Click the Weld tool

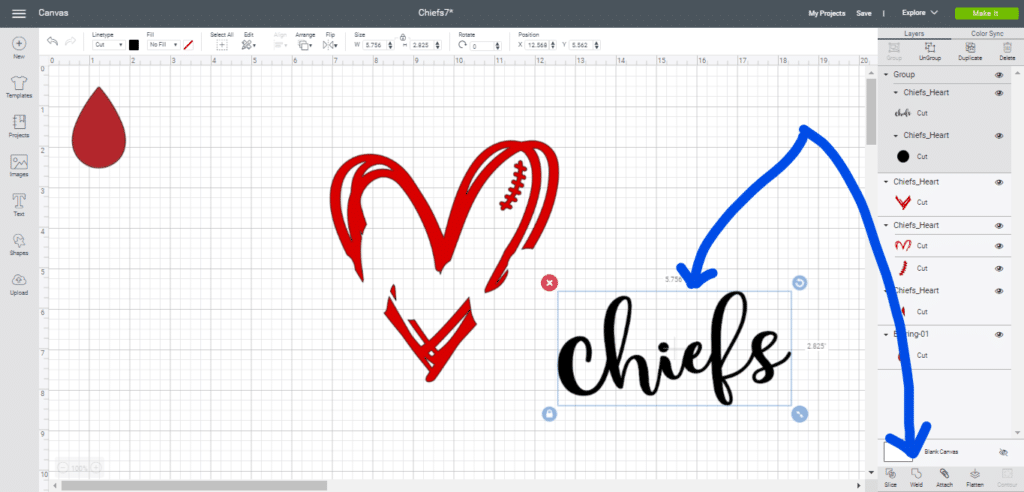916,478
